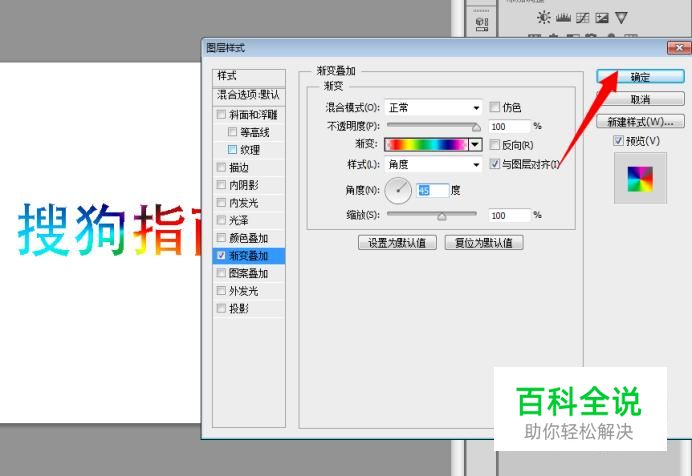Check the 反向 reverse option

pos(495,144)
